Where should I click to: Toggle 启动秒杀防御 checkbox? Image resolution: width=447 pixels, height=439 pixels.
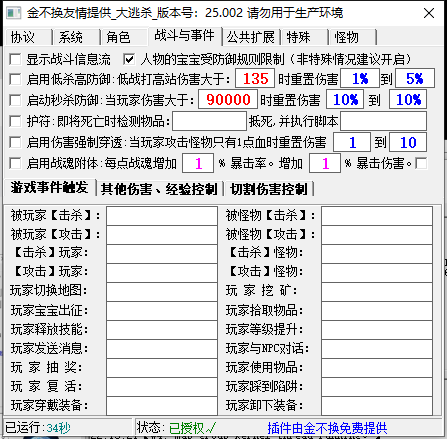(15, 100)
